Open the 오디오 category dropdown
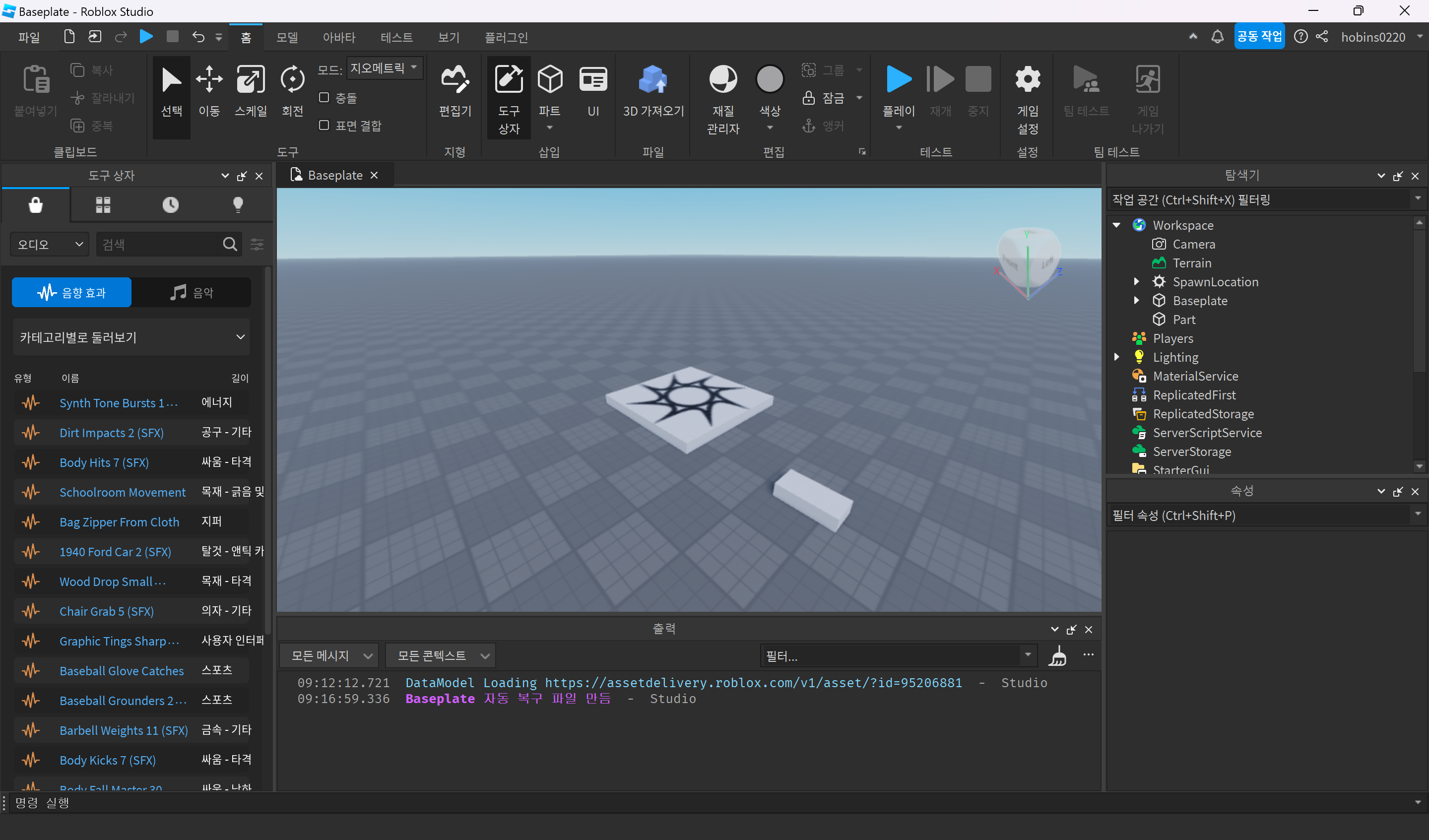 point(49,244)
